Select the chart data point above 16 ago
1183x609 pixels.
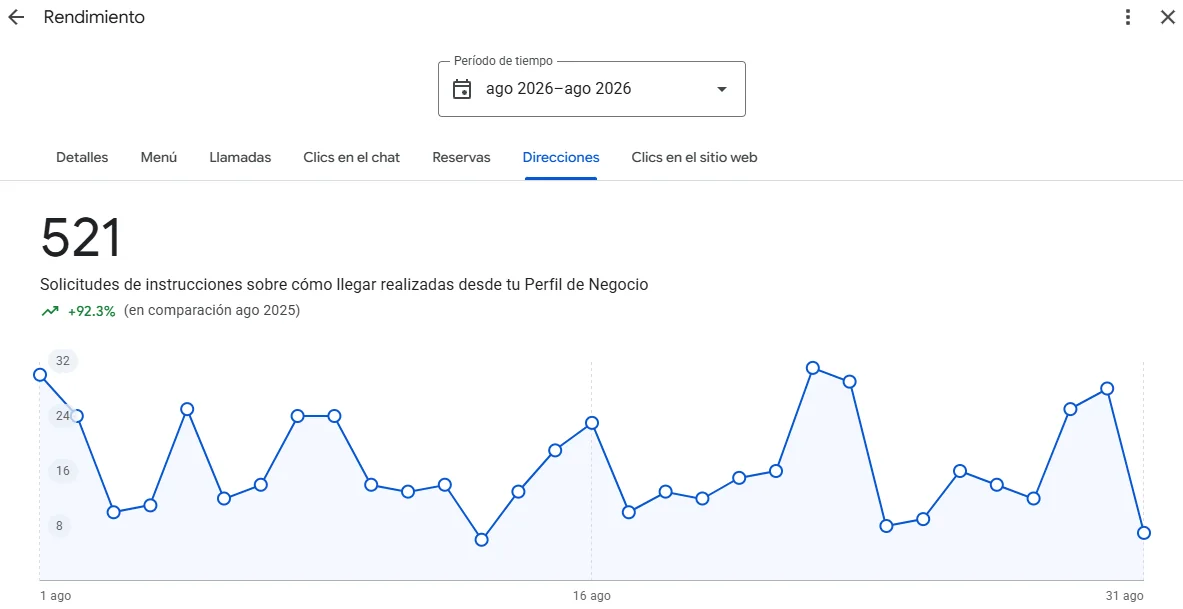click(592, 423)
